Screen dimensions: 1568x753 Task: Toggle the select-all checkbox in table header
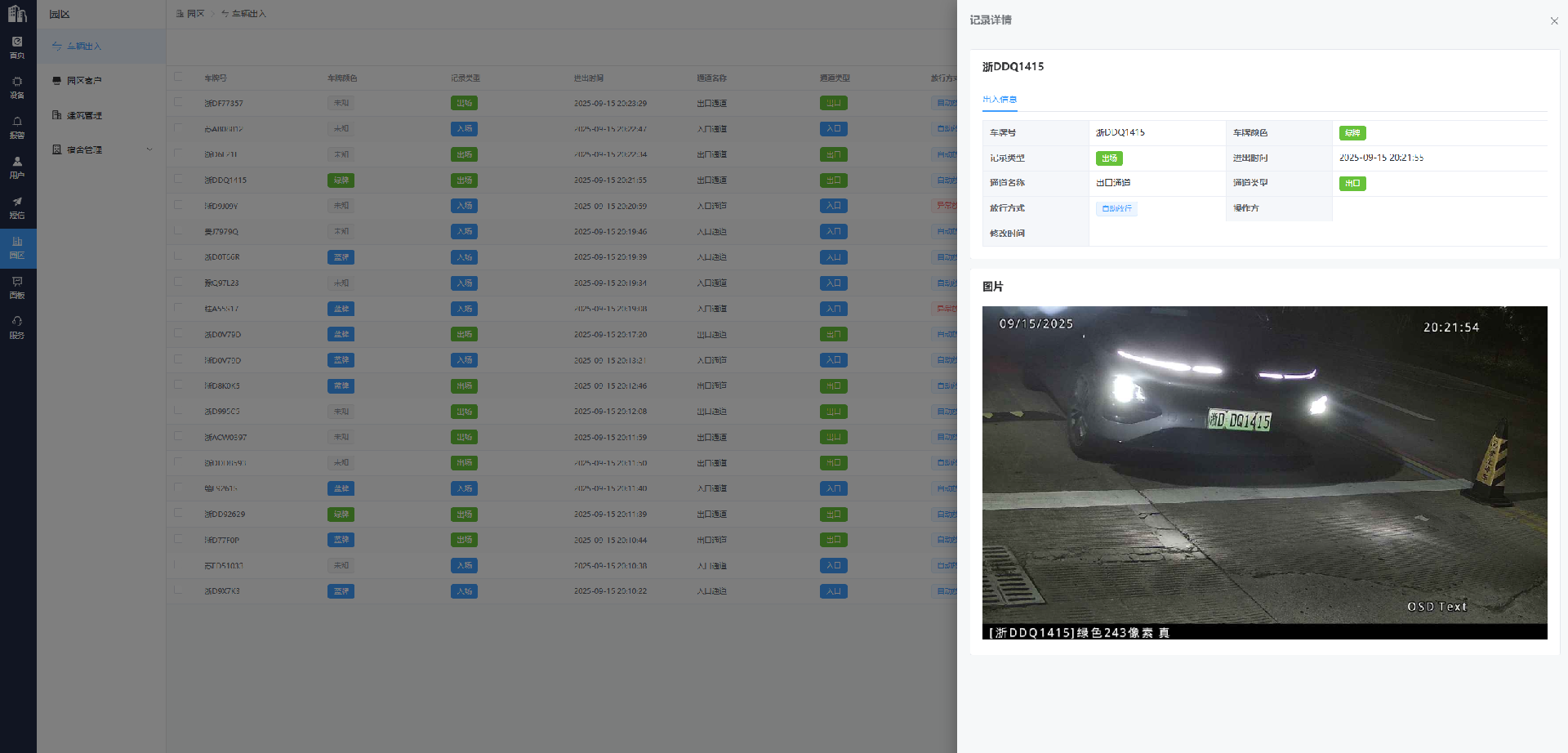pyautogui.click(x=178, y=77)
